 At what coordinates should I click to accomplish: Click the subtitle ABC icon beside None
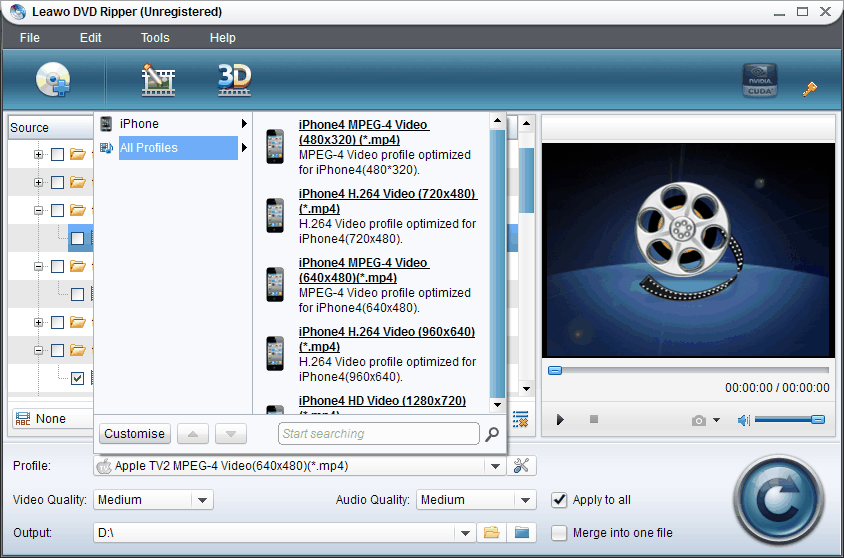click(x=23, y=419)
